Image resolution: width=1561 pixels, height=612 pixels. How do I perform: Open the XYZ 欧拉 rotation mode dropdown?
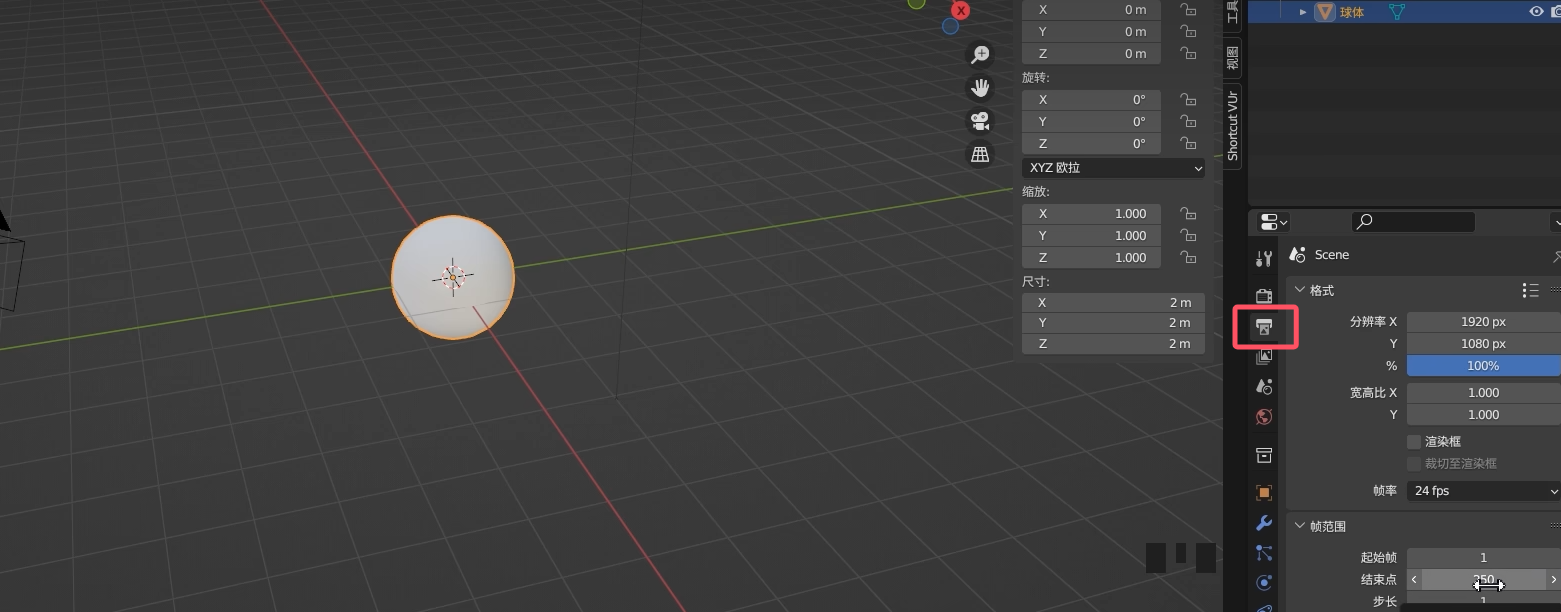1113,168
